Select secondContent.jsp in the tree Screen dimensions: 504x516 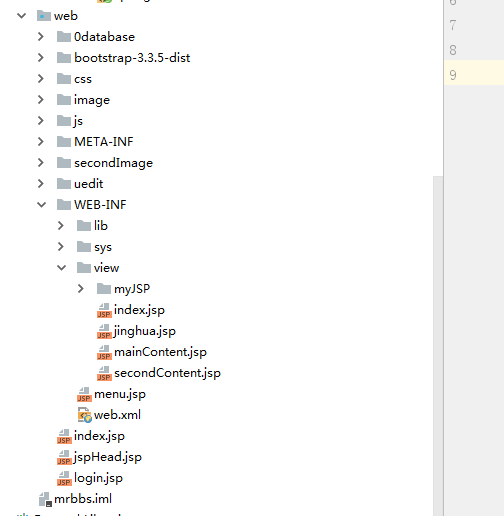167,373
